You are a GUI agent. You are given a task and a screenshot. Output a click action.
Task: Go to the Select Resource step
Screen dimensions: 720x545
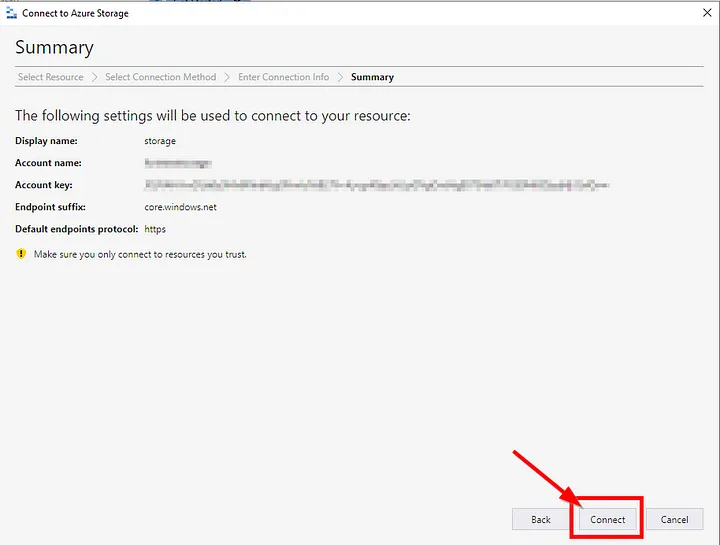click(x=50, y=77)
